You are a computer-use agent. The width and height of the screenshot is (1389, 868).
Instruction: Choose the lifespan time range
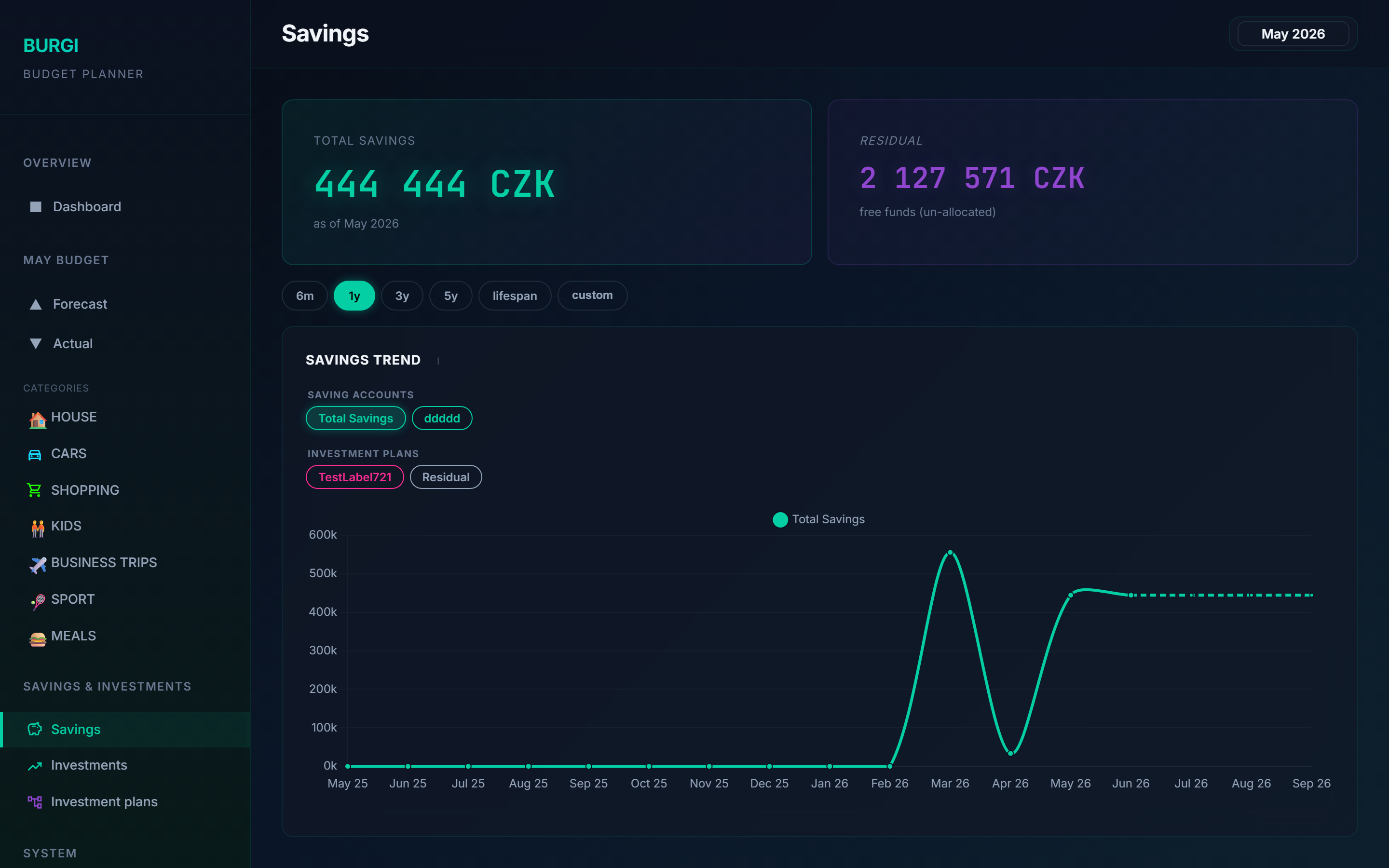[515, 296]
